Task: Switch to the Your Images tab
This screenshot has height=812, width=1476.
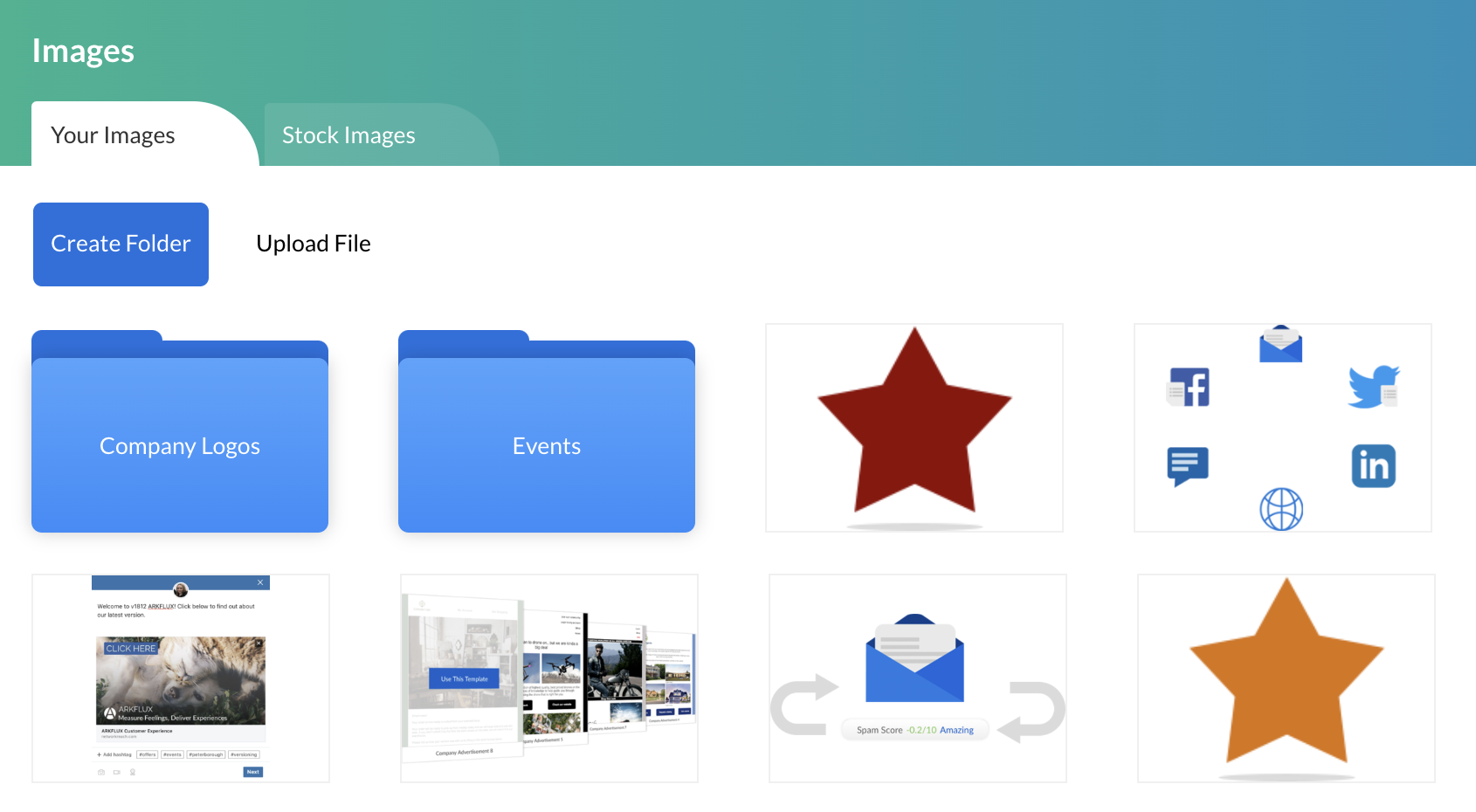Action: 114,135
